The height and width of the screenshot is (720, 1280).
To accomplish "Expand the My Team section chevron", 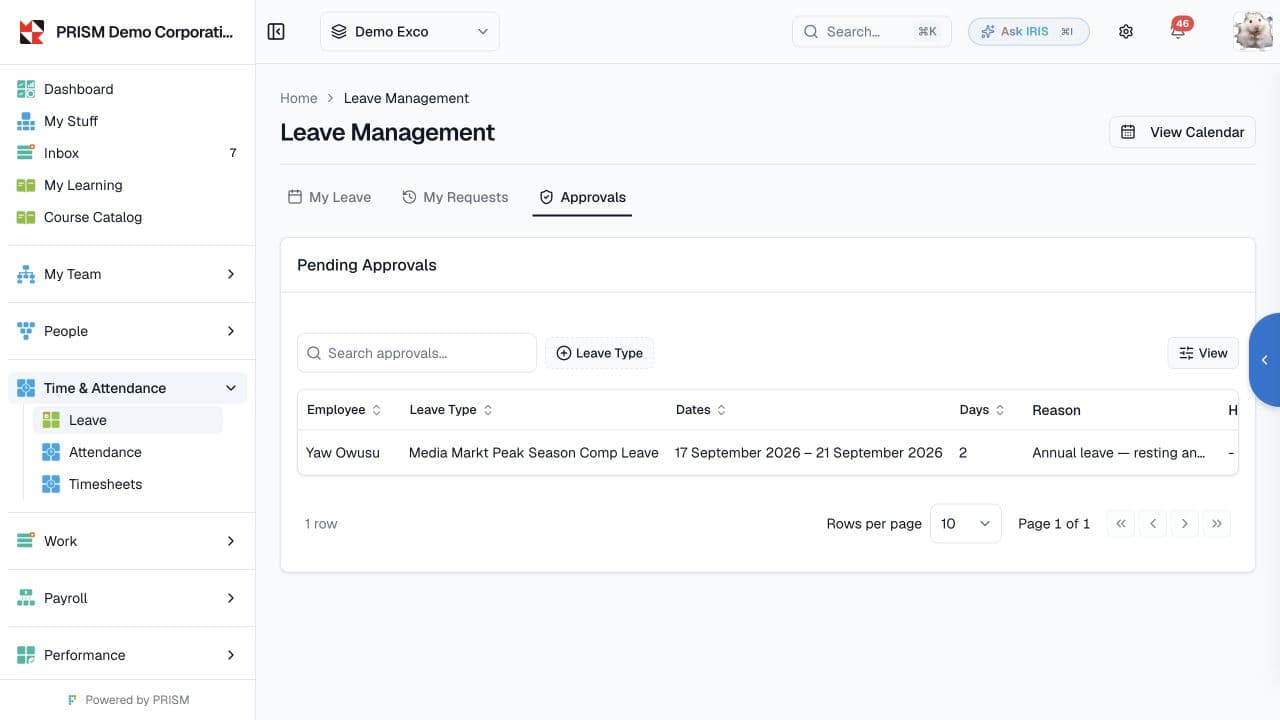I will (231, 274).
